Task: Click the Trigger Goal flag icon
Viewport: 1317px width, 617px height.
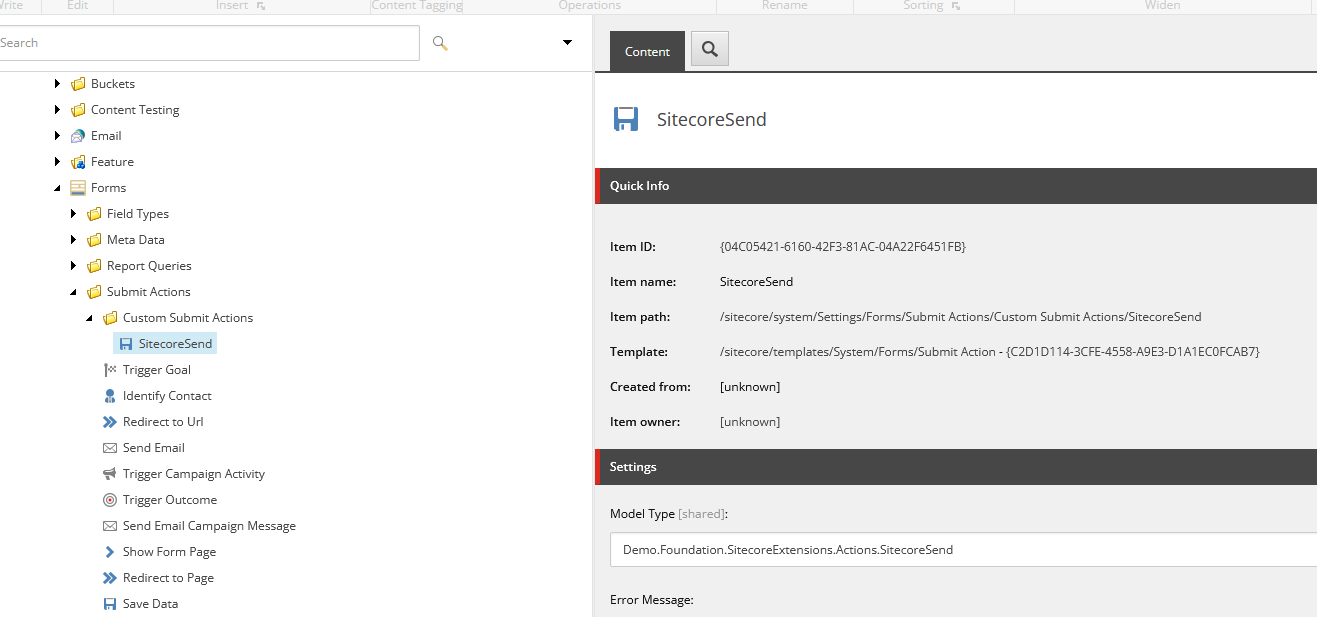Action: coord(110,370)
